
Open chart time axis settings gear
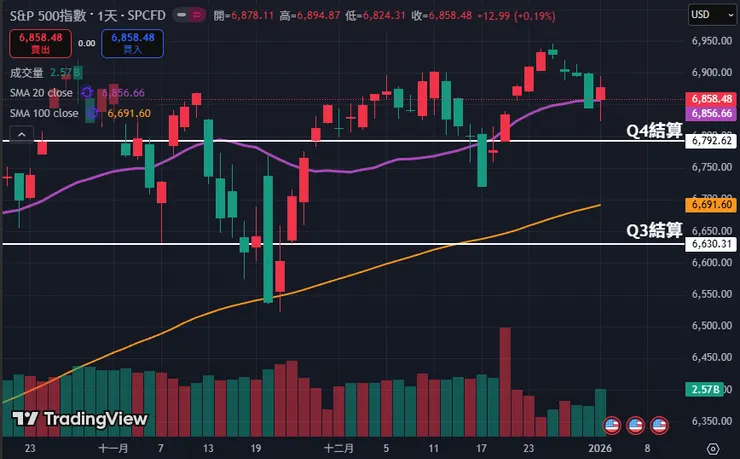click(712, 447)
